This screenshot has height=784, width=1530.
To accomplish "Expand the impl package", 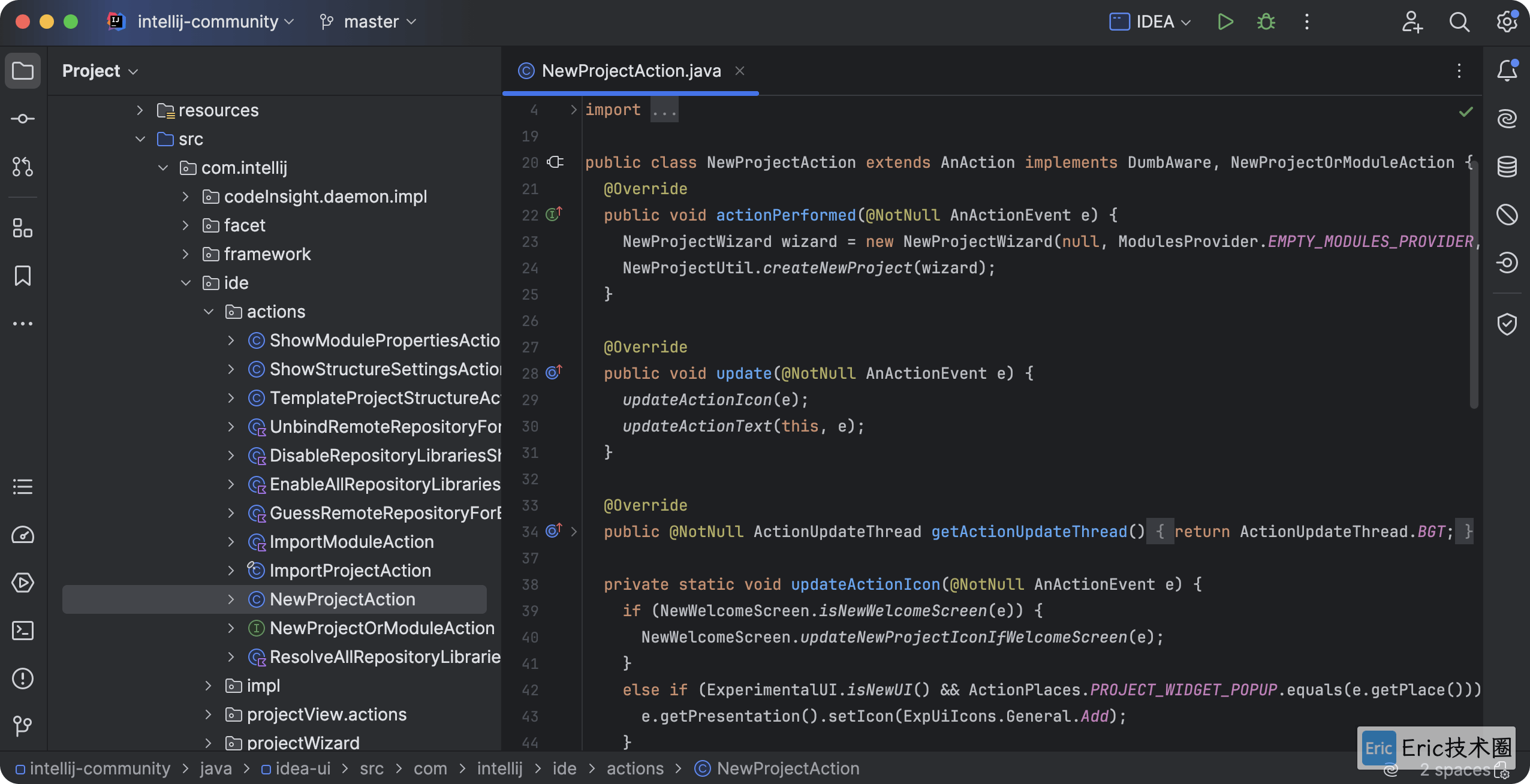I will pyautogui.click(x=208, y=686).
